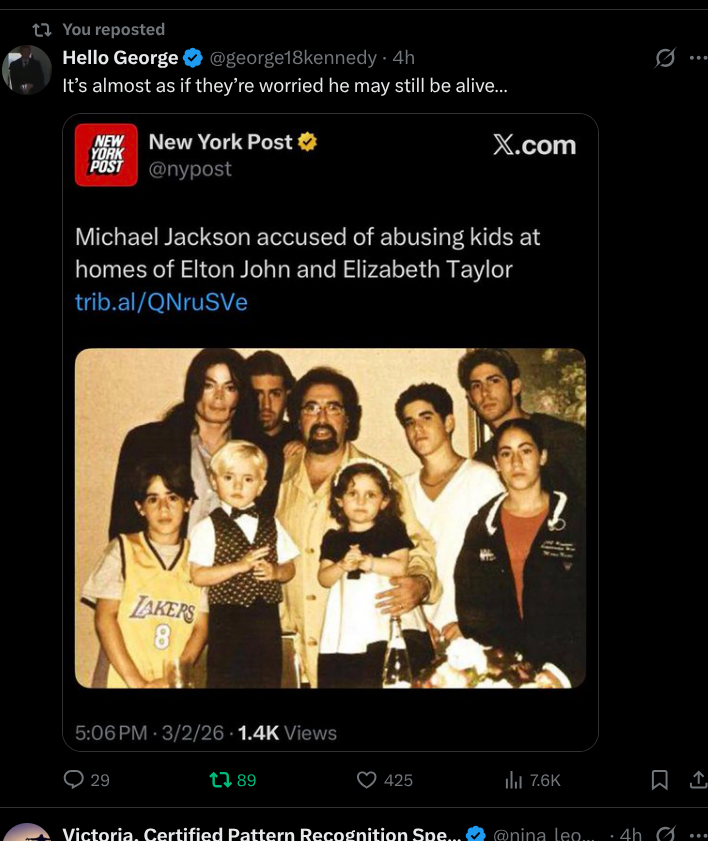Open Victoria's display name profile

click(x=262, y=833)
